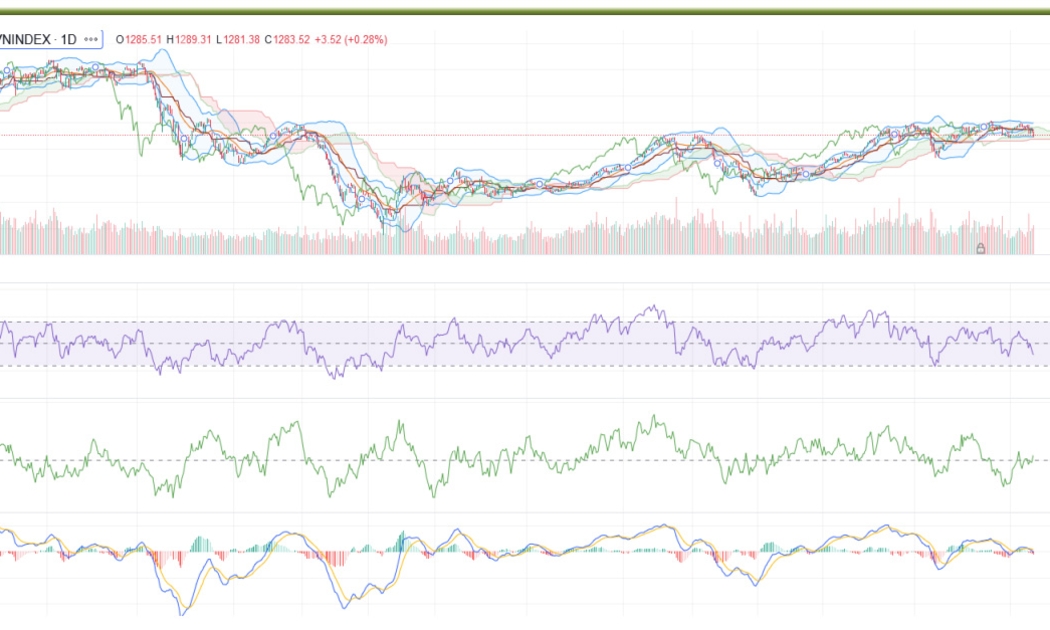Screen dimensions: 1050x630
Task: Click the lock icon on the volume bars
Action: click(980, 248)
